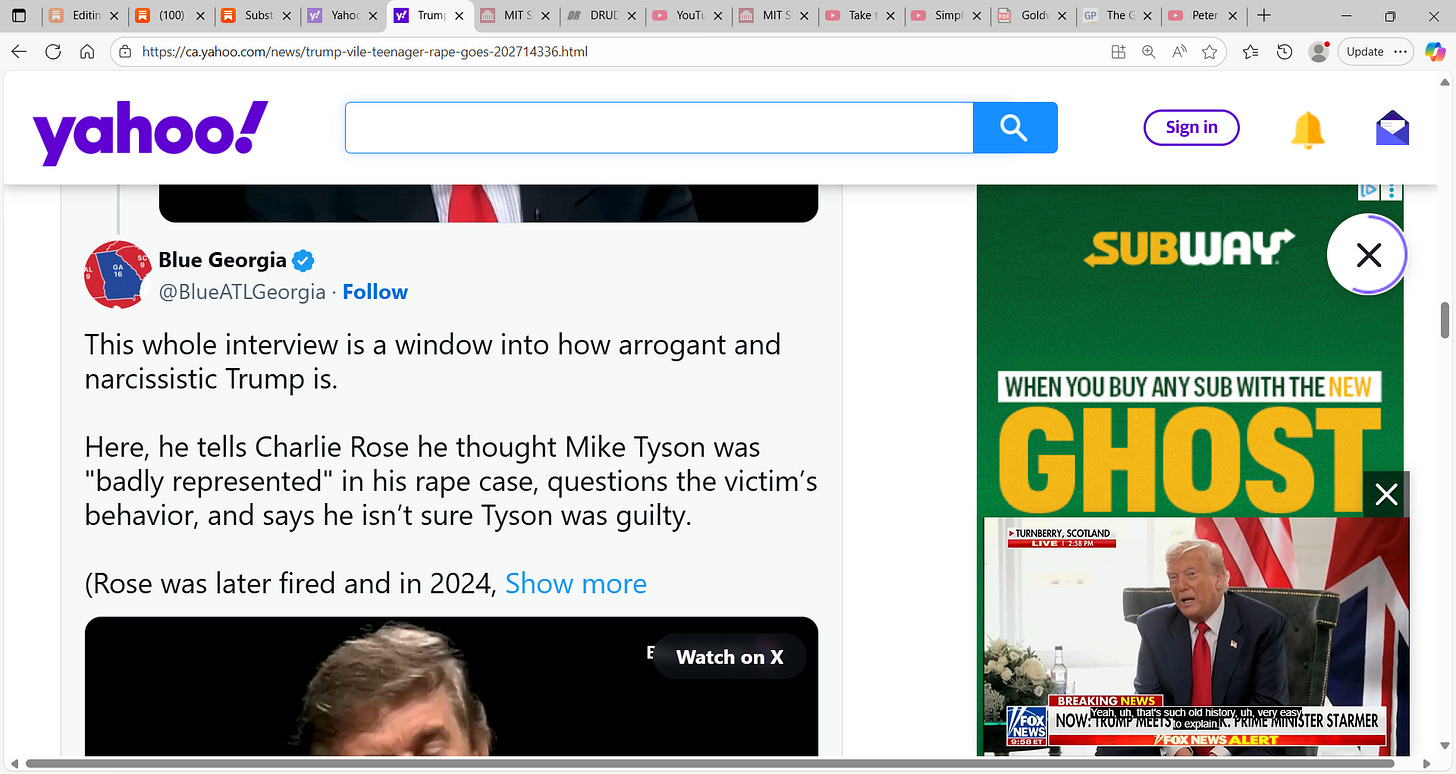Click the Sign in button
1456x774 pixels.
coord(1191,127)
